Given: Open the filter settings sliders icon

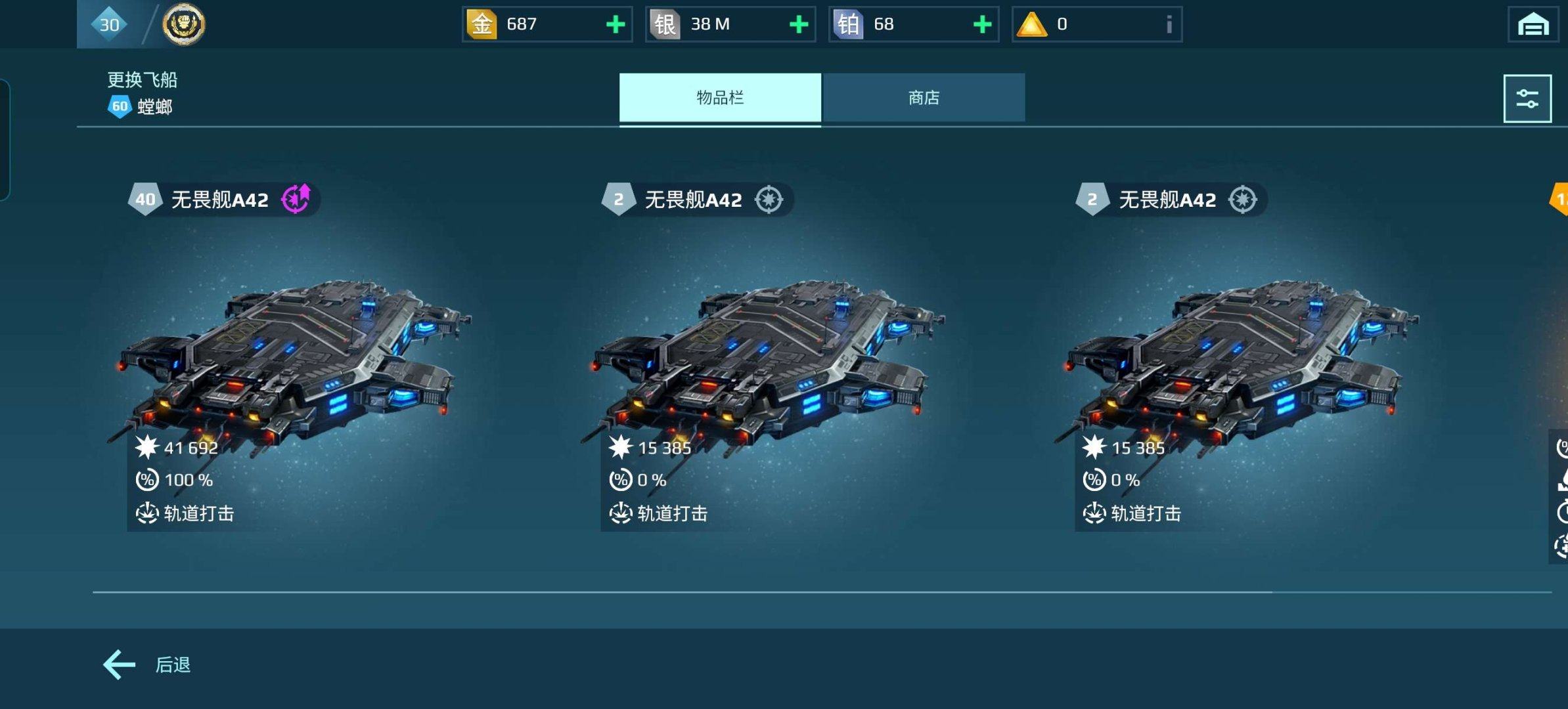Looking at the screenshot, I should tap(1527, 98).
